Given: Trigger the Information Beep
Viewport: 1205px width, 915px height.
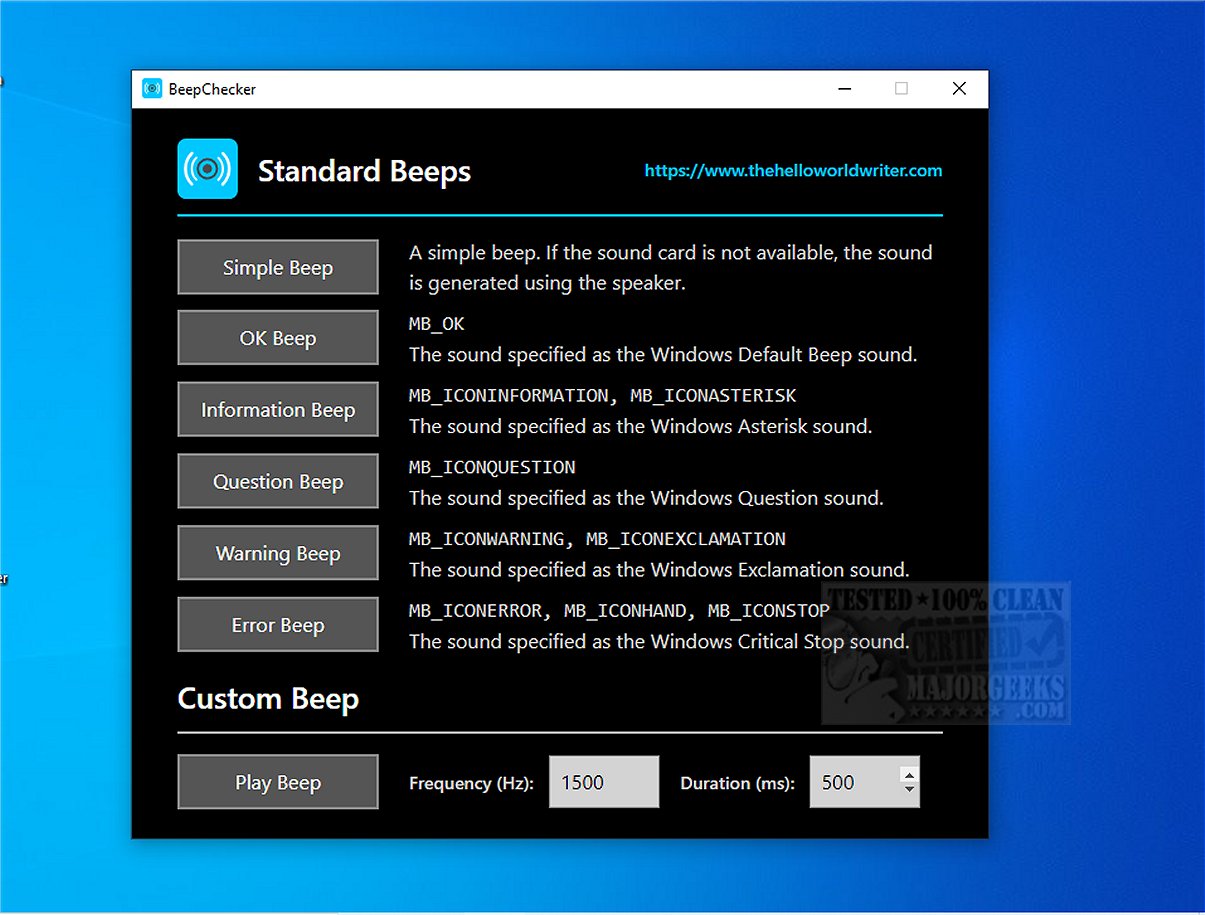Looking at the screenshot, I should 277,409.
